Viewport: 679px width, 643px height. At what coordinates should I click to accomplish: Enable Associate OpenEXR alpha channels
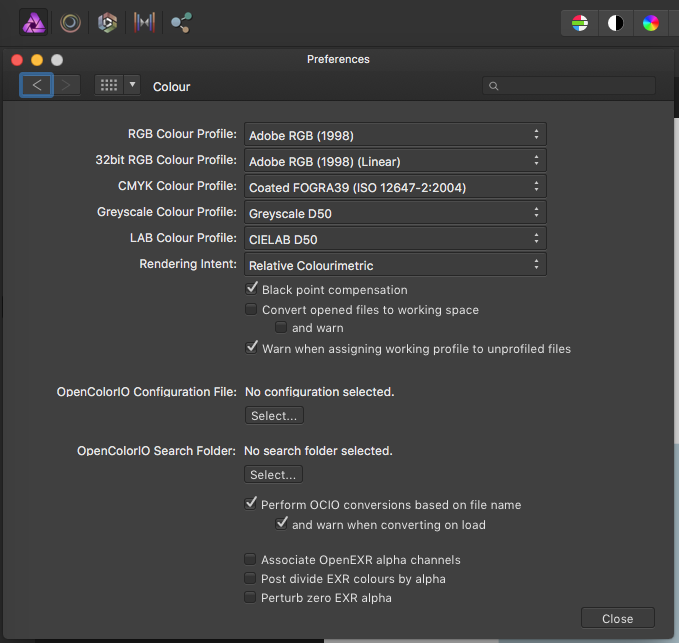250,559
